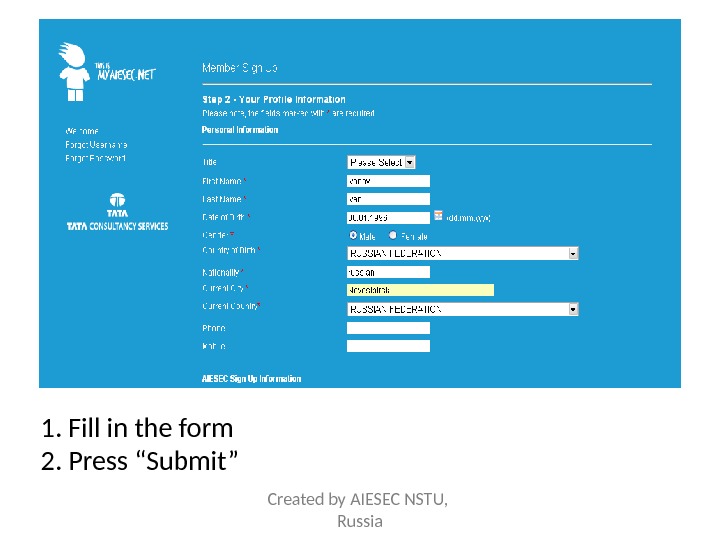The width and height of the screenshot is (720, 540).
Task: Click the Member Sign Up heading
Action: tap(240, 69)
